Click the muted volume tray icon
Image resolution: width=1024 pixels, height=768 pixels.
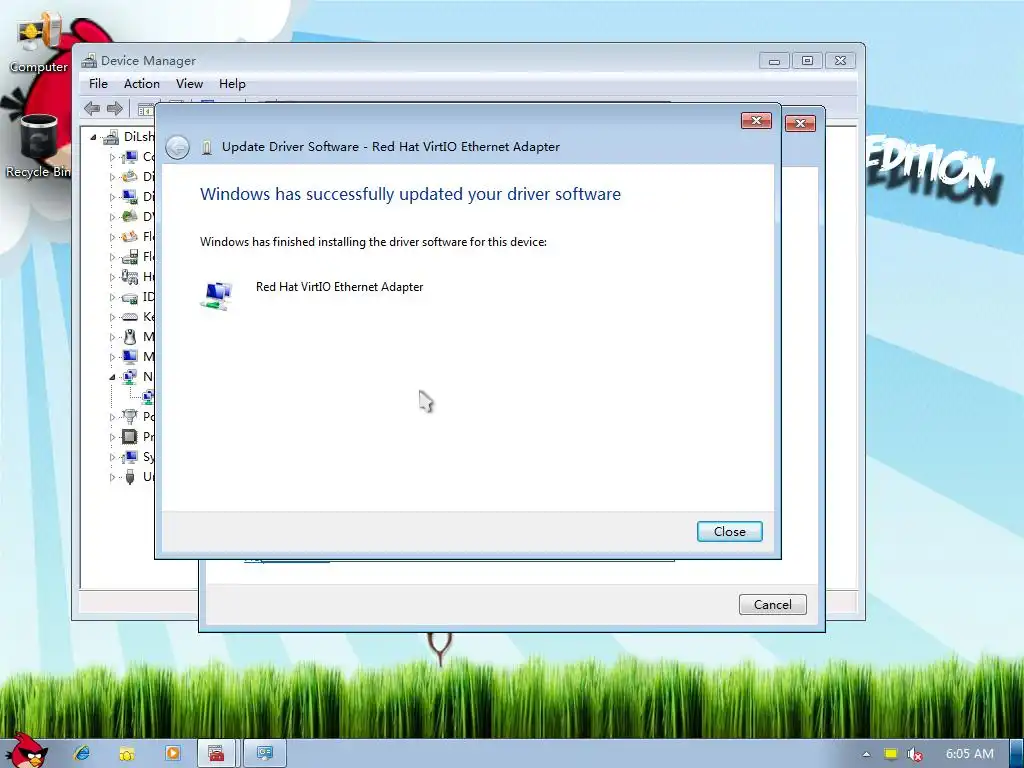pos(915,755)
